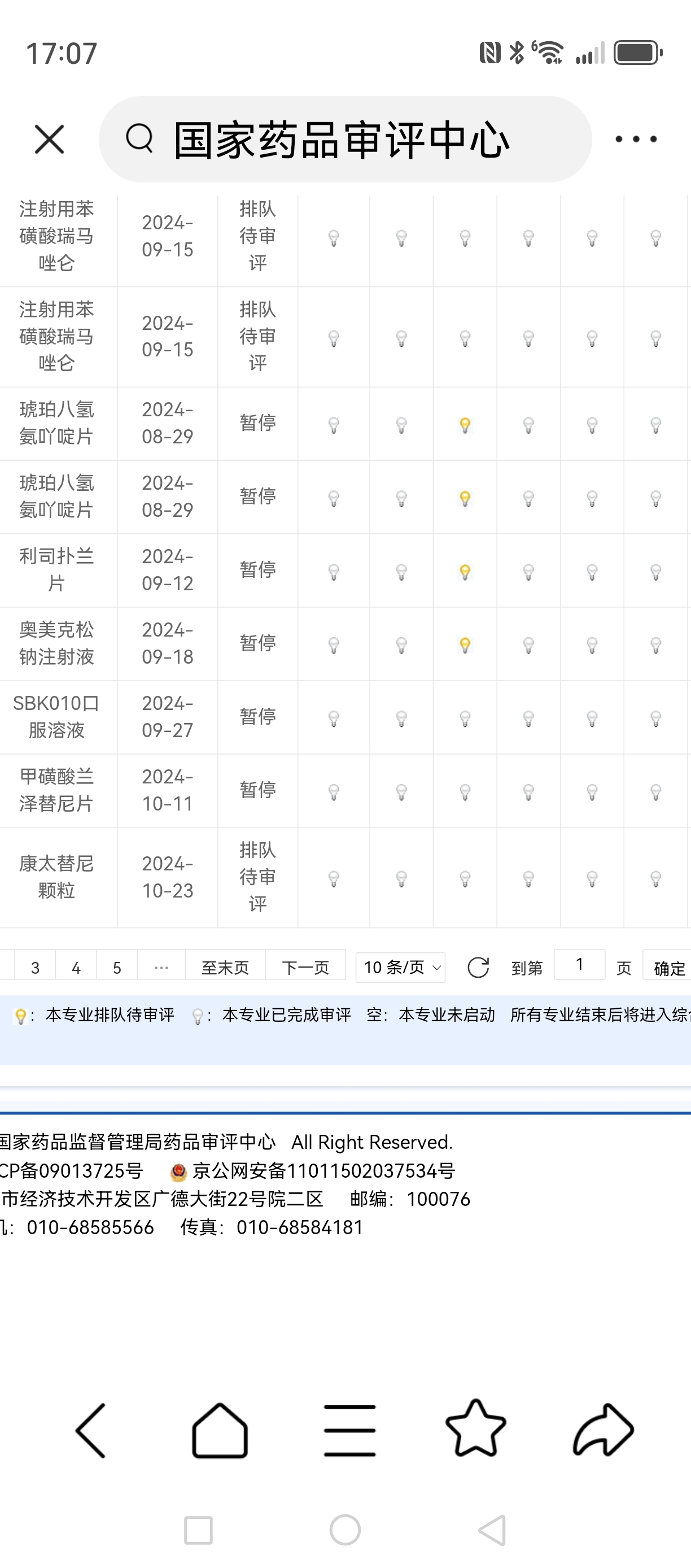The height and width of the screenshot is (1568, 691).
Task: Click yellow bulb in 利司扑兰片 row
Action: click(x=465, y=572)
